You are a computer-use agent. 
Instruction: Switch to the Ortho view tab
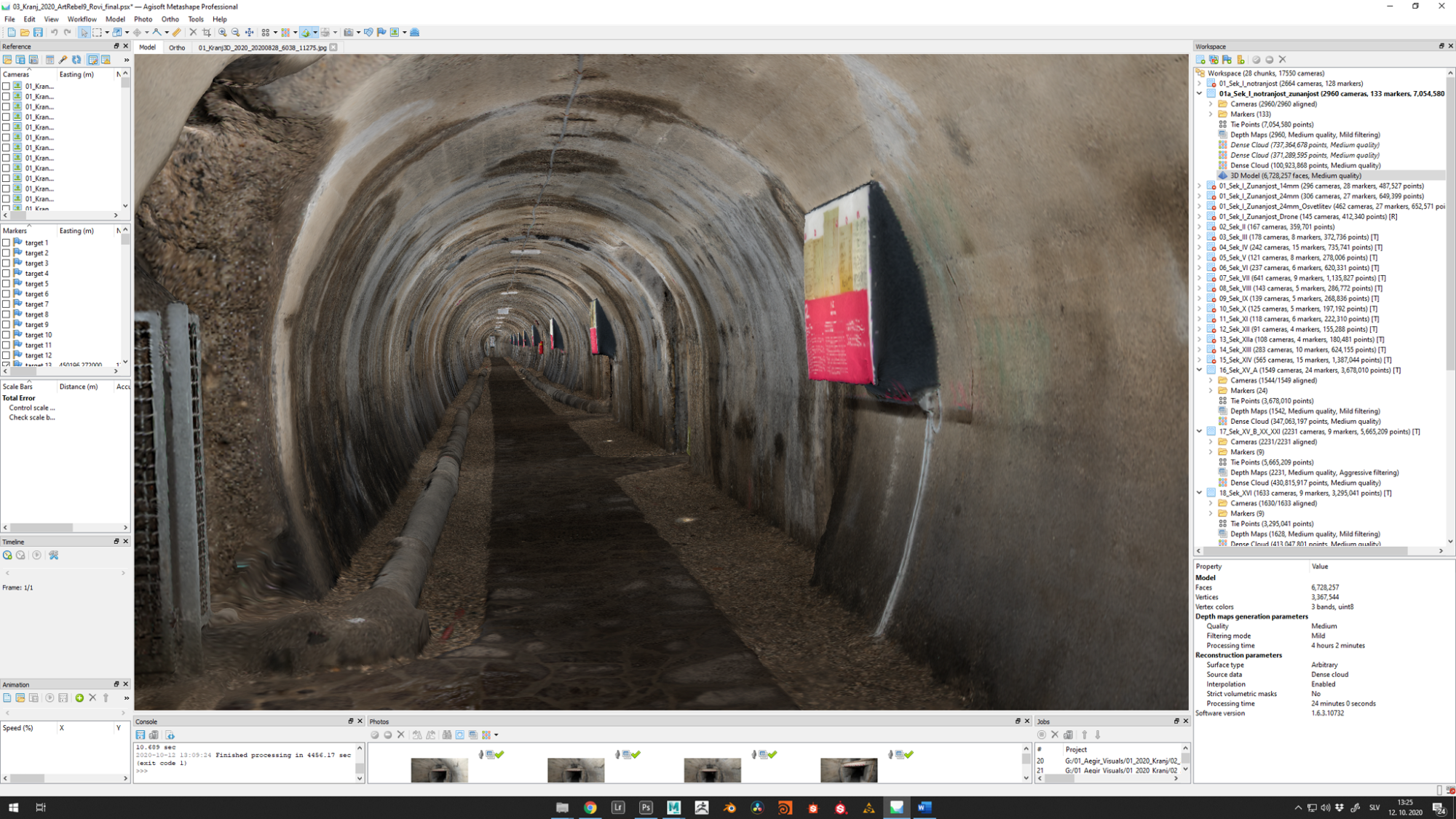[x=177, y=47]
